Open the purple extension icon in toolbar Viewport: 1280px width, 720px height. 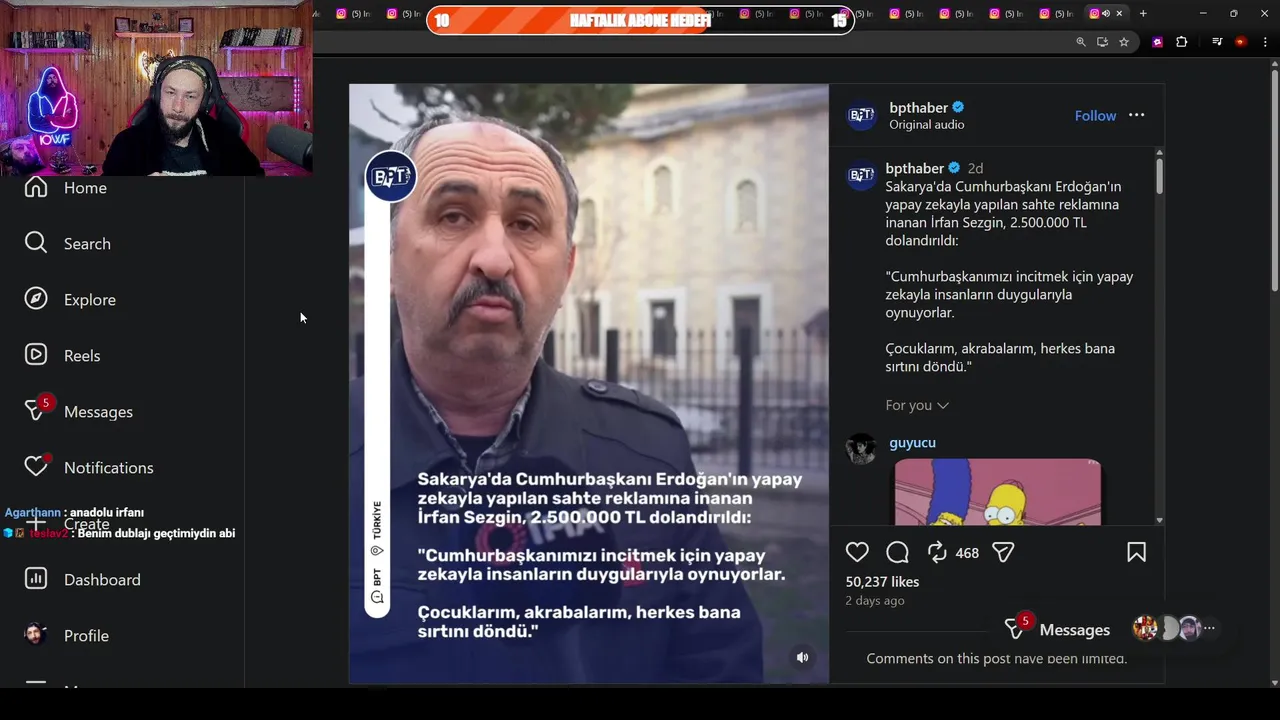[1158, 42]
